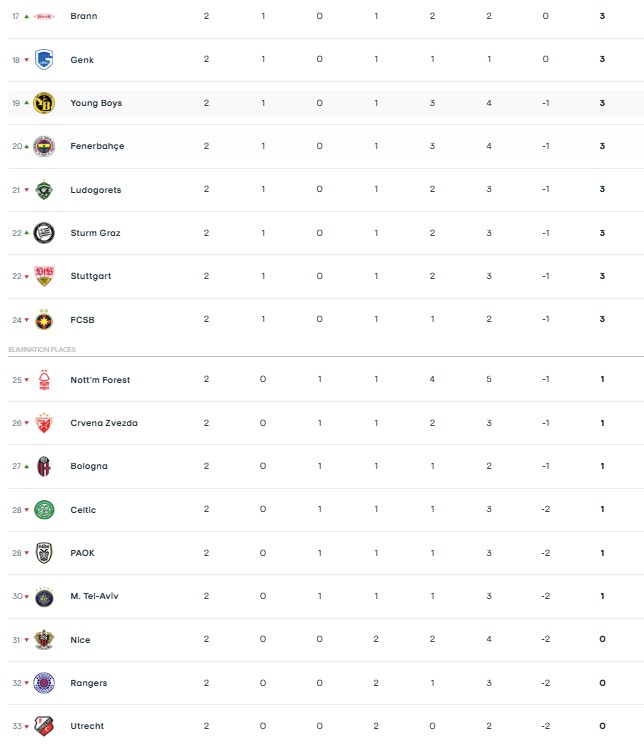
Task: Select the Young Boys crest icon
Action: [x=44, y=103]
